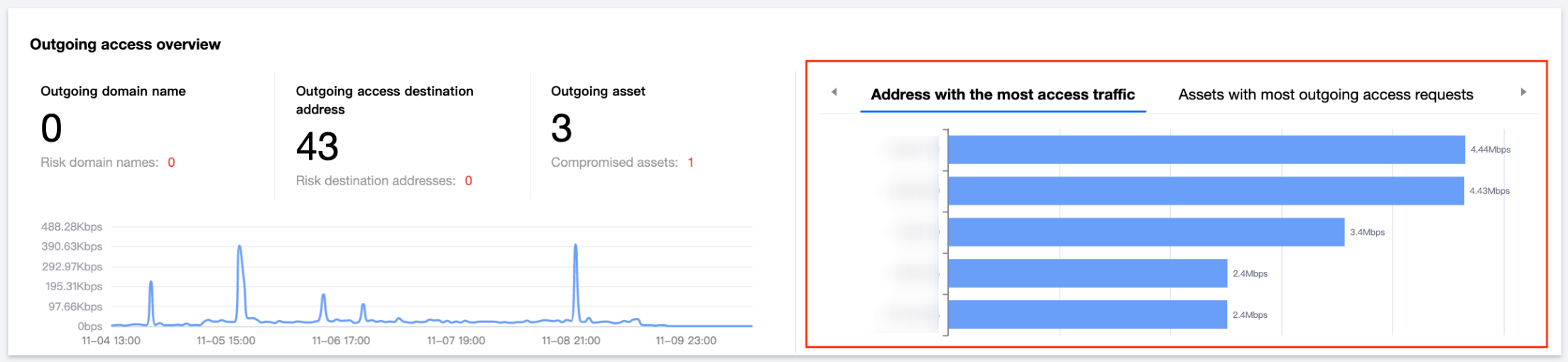
Task: Click the fourth bar showing 2.4Mbps
Action: click(x=1087, y=273)
